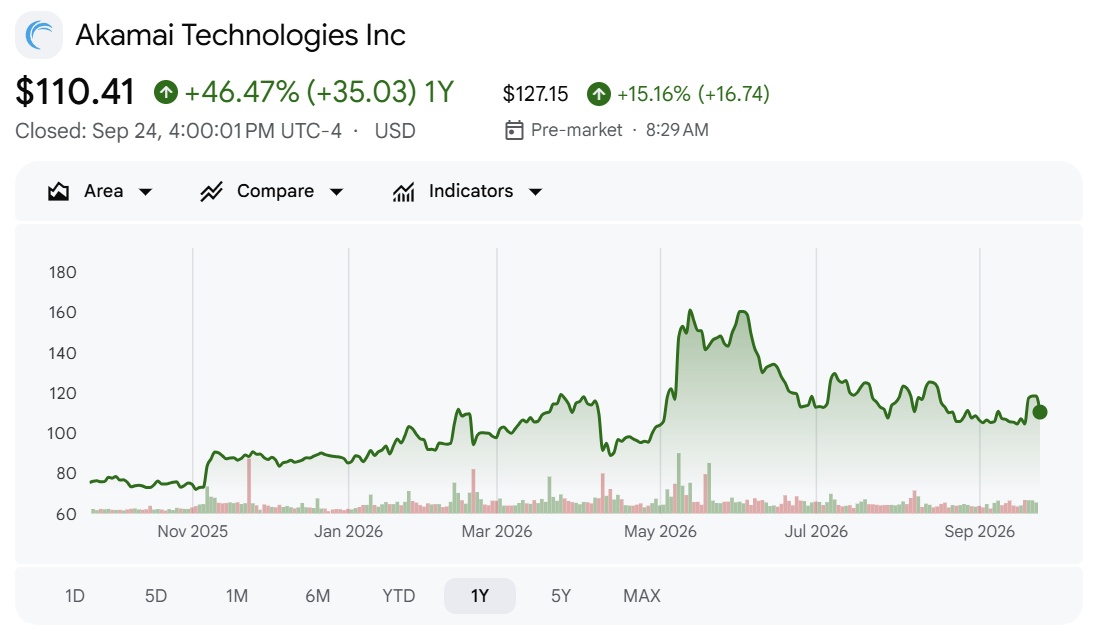Click the green up arrow beside +15.16%
The height and width of the screenshot is (625, 1099).
(599, 94)
